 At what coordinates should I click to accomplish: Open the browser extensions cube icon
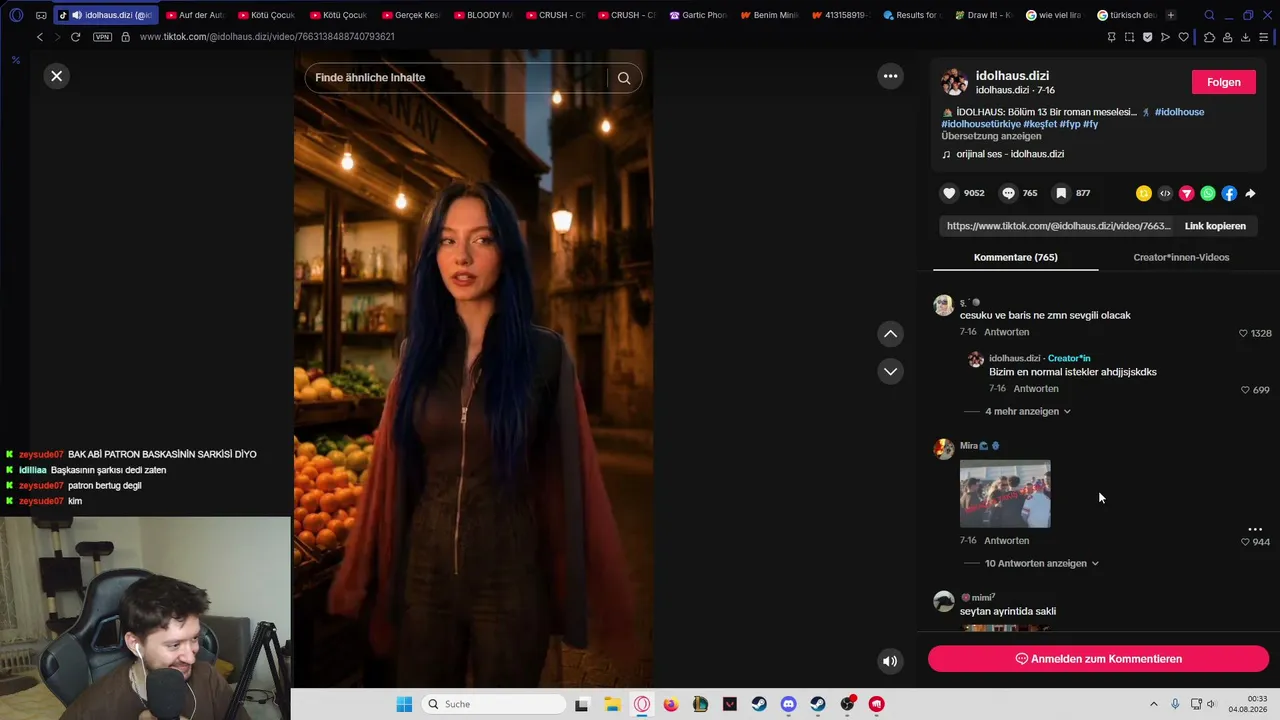pyautogui.click(x=1209, y=37)
